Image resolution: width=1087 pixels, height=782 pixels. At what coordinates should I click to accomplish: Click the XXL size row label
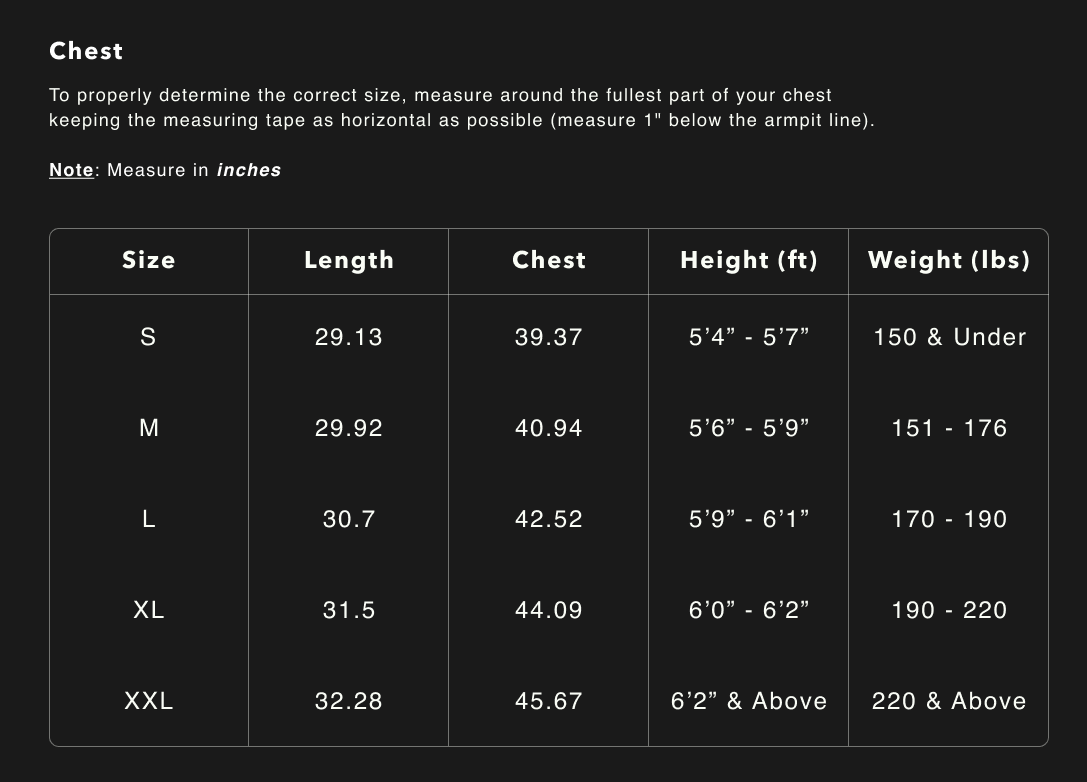click(x=148, y=701)
